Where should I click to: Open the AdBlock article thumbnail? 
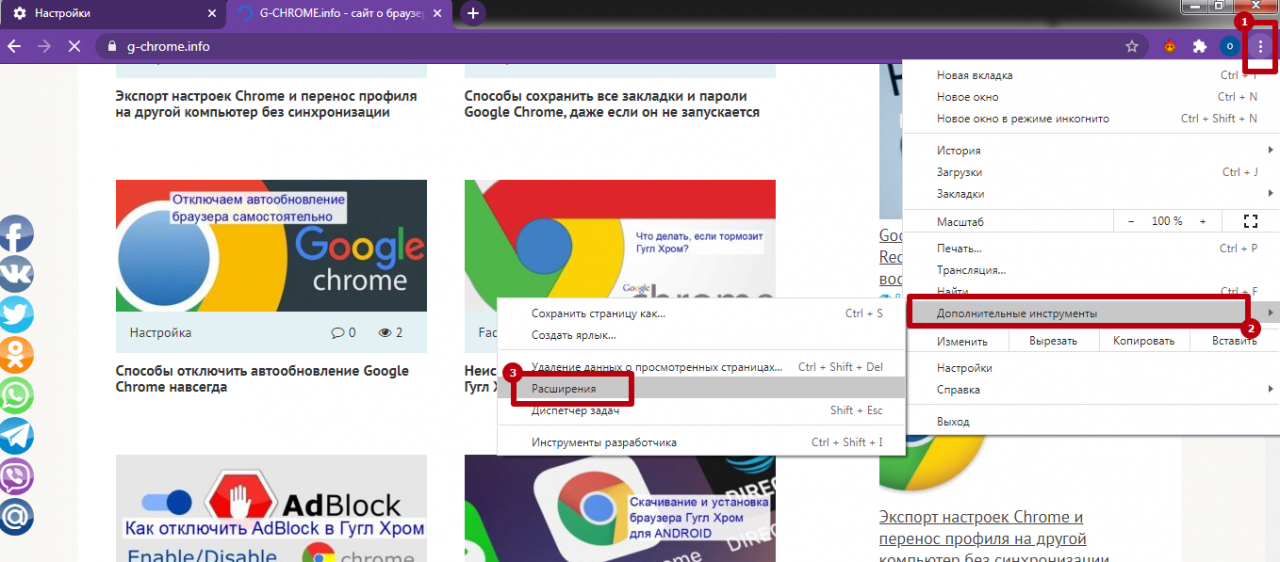[271, 508]
